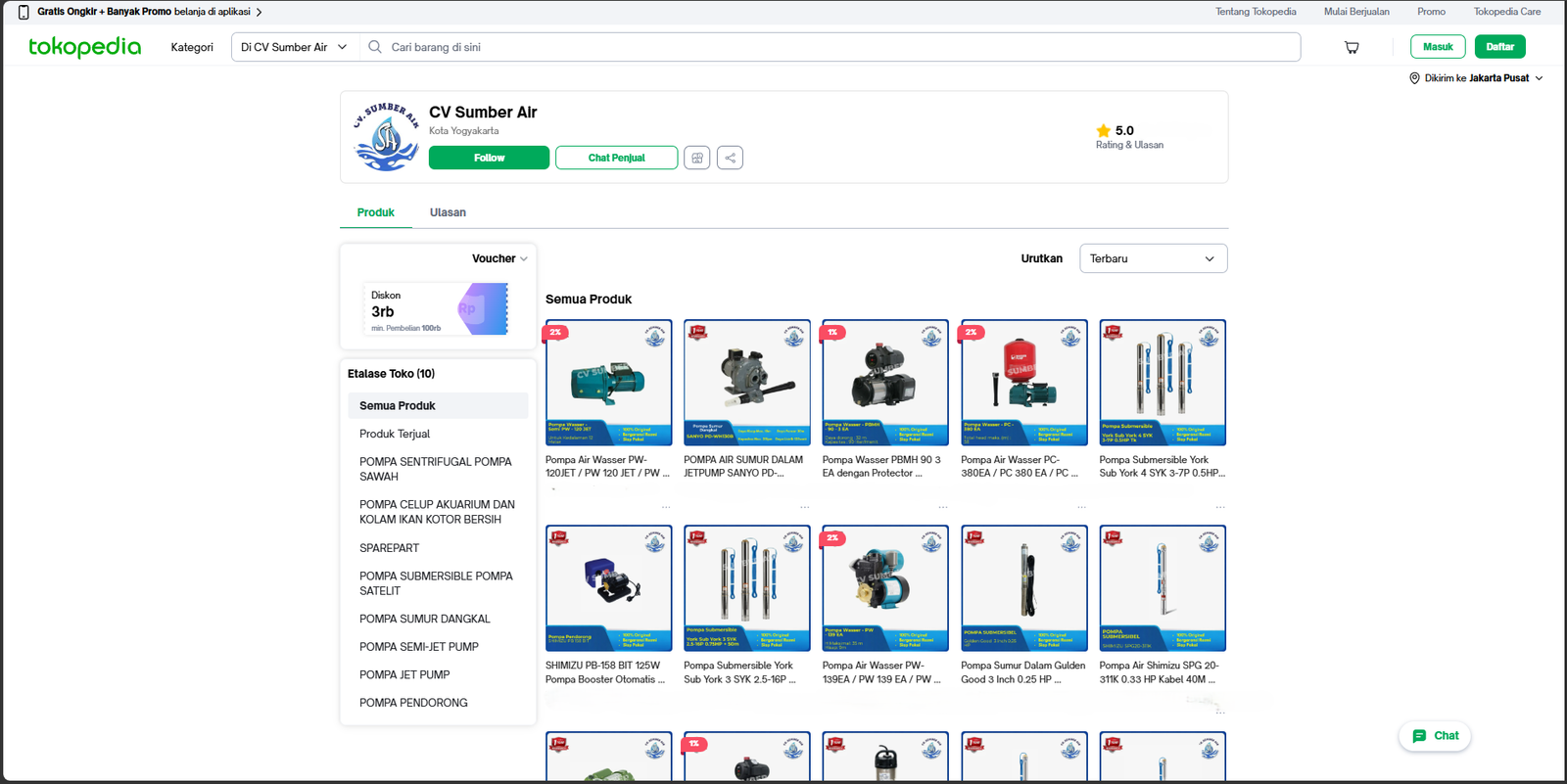Open the Urutkan Terbaru sort dropdown
This screenshot has width=1567, height=784.
1153,258
